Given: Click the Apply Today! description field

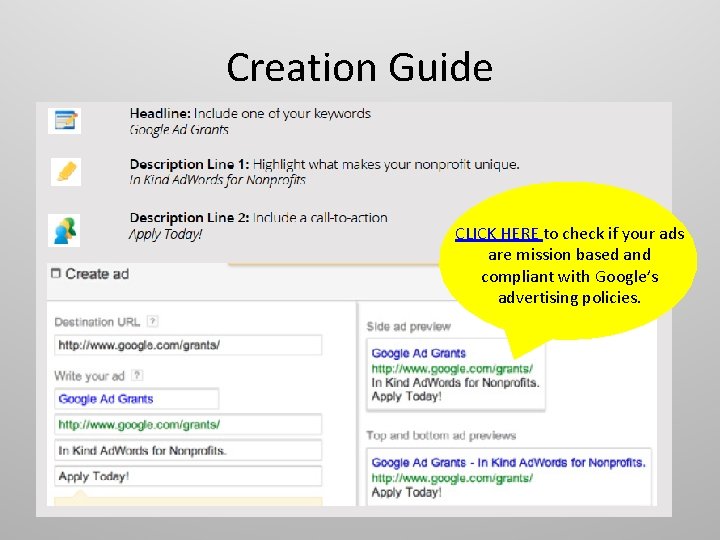Looking at the screenshot, I should (x=188, y=476).
